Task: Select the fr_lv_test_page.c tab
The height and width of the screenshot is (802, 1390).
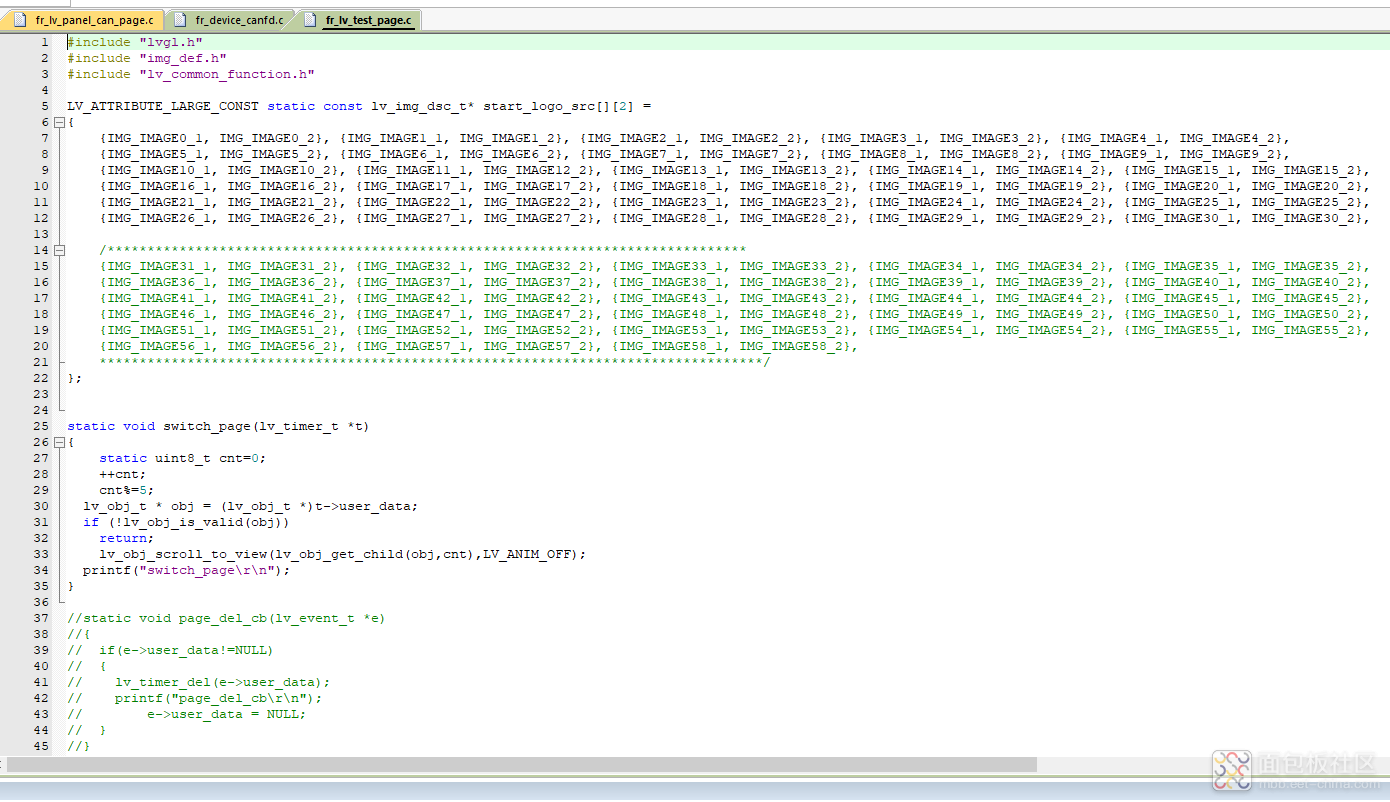Action: tap(358, 20)
